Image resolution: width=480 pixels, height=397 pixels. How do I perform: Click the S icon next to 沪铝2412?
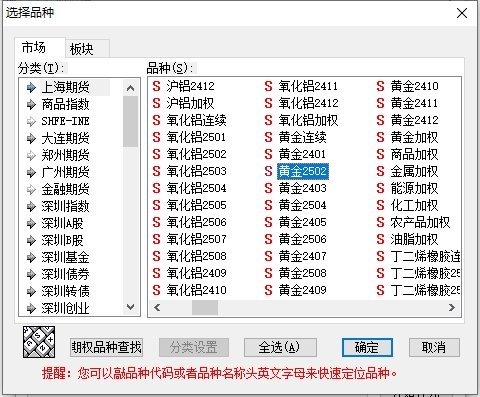[157, 86]
